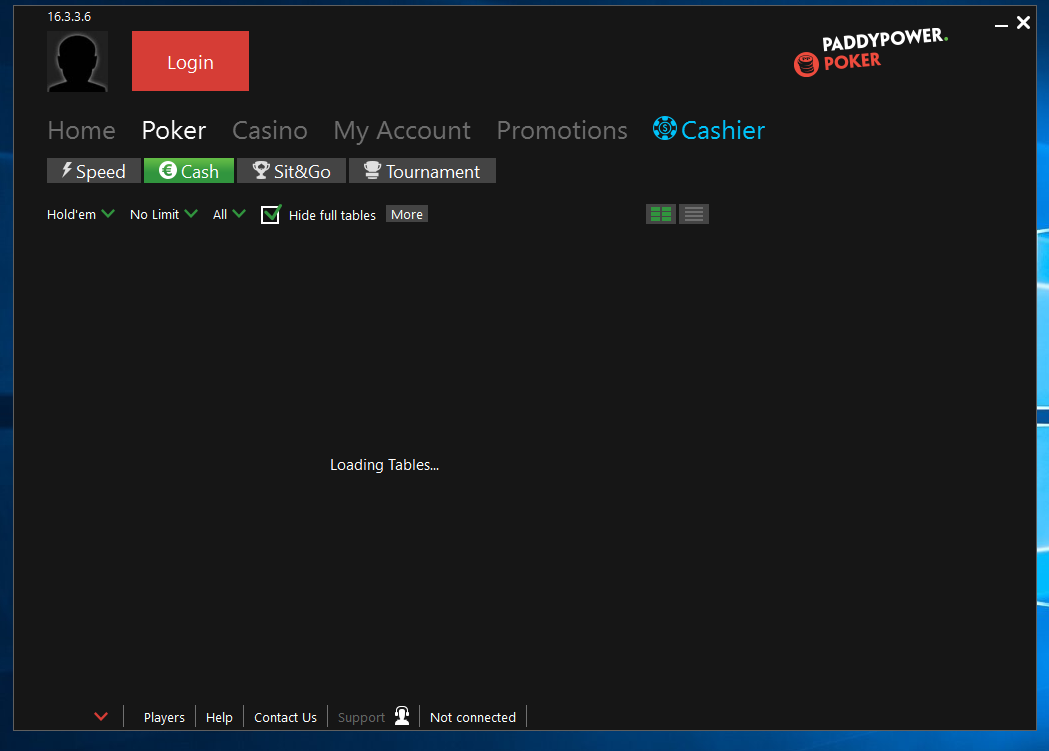Close the poker client window
This screenshot has height=751, width=1049.
click(1024, 23)
